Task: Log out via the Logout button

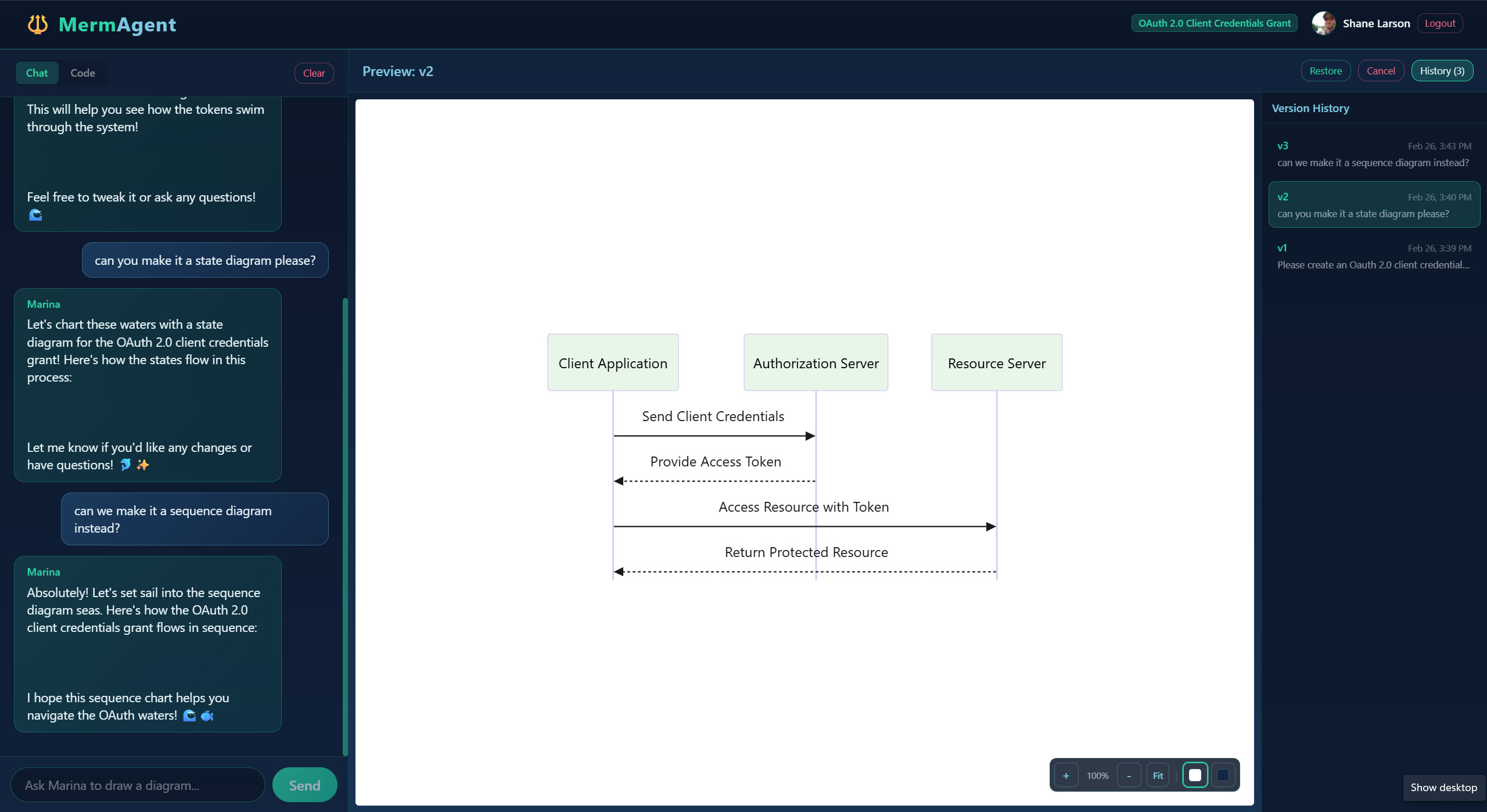Action: pyautogui.click(x=1440, y=23)
